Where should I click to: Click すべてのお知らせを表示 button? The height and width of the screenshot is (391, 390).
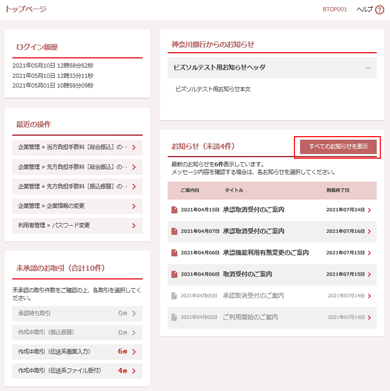click(338, 147)
